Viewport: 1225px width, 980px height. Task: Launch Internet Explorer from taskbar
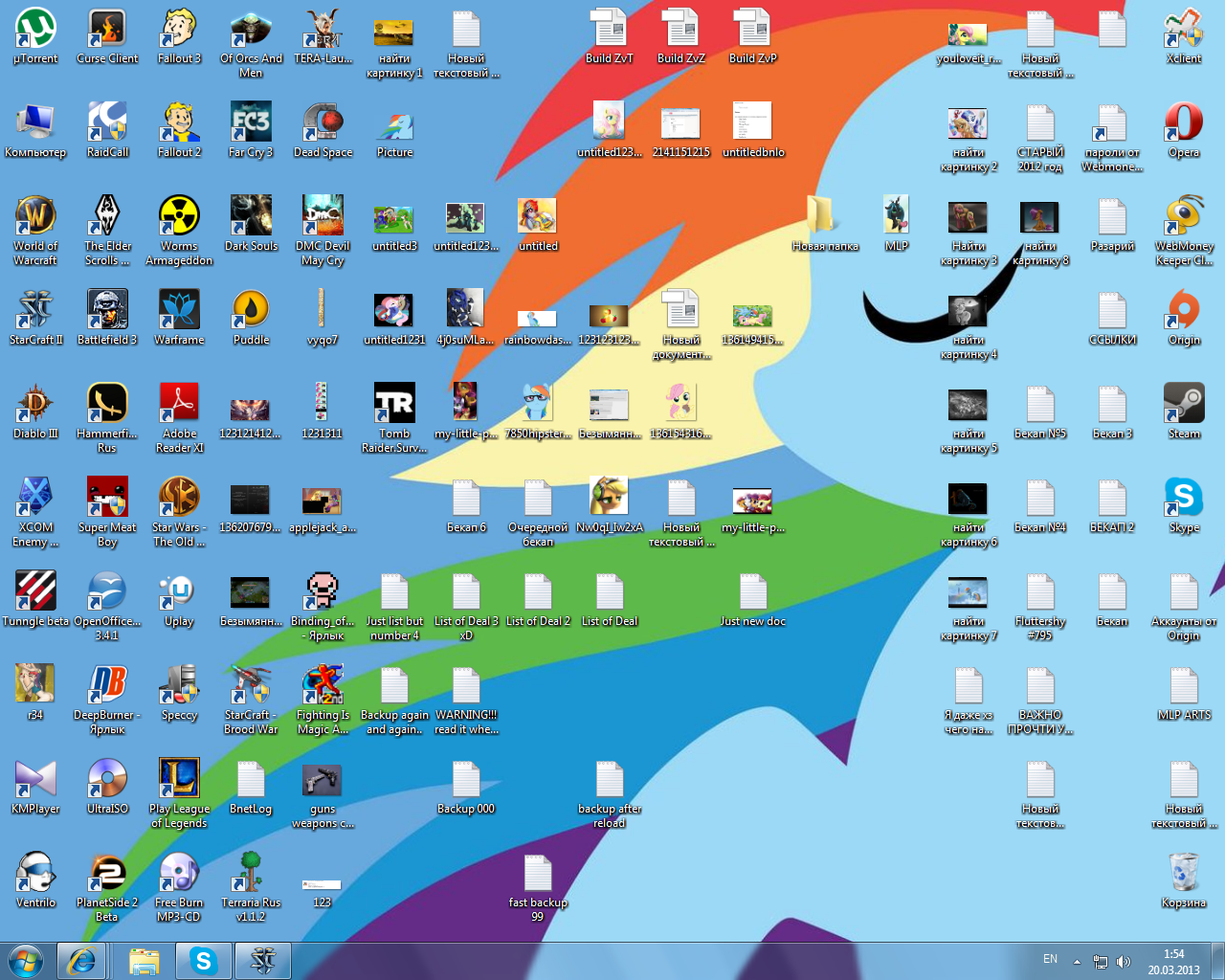[x=81, y=961]
